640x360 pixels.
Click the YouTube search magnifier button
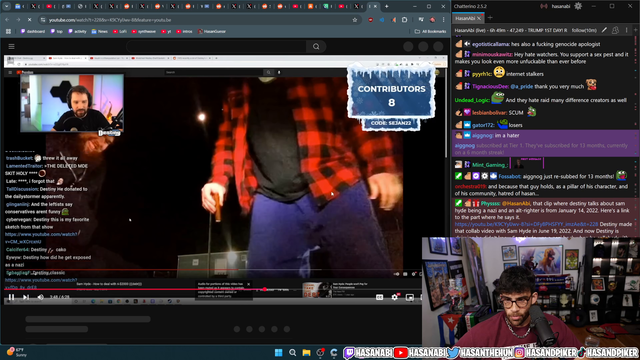[316, 47]
